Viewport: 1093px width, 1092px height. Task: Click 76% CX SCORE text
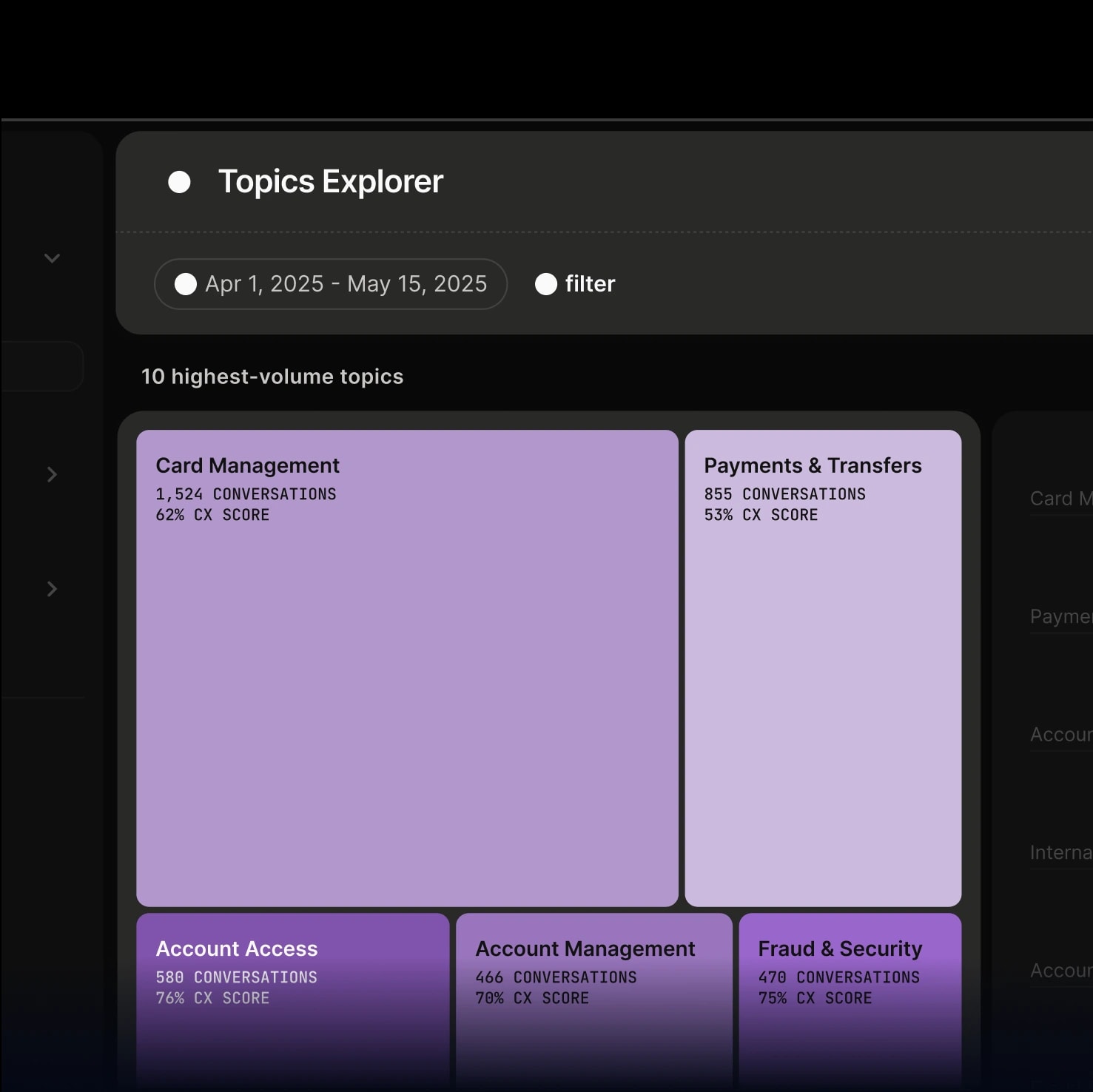pos(212,998)
